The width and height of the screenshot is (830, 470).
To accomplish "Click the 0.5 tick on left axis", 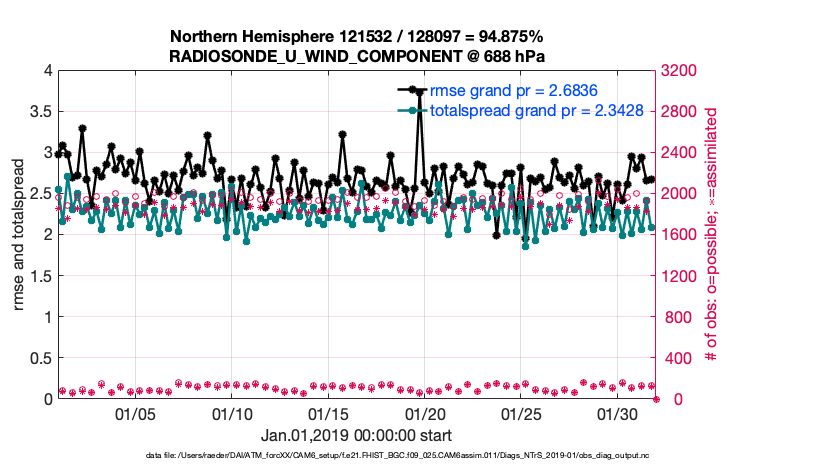I will point(40,358).
